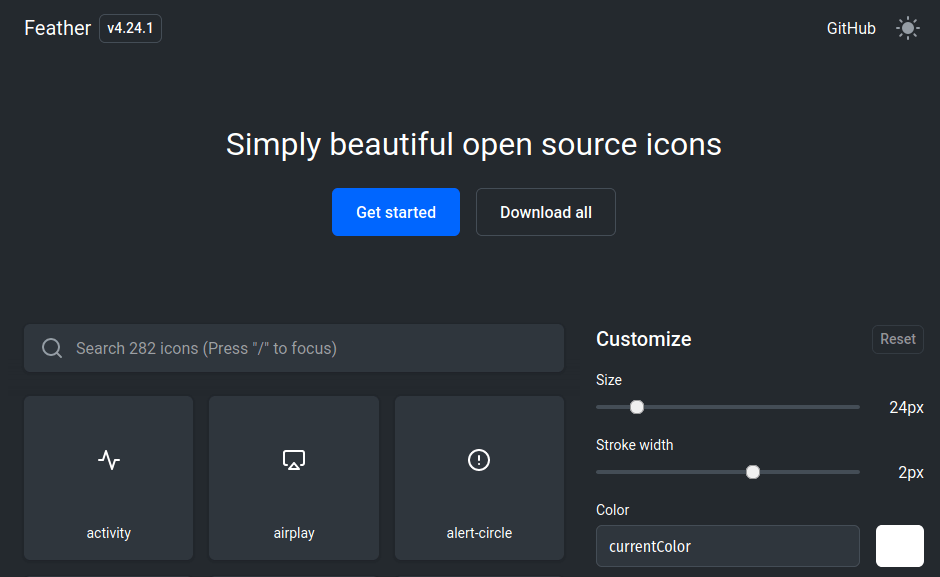Click the Download all button

point(546,212)
